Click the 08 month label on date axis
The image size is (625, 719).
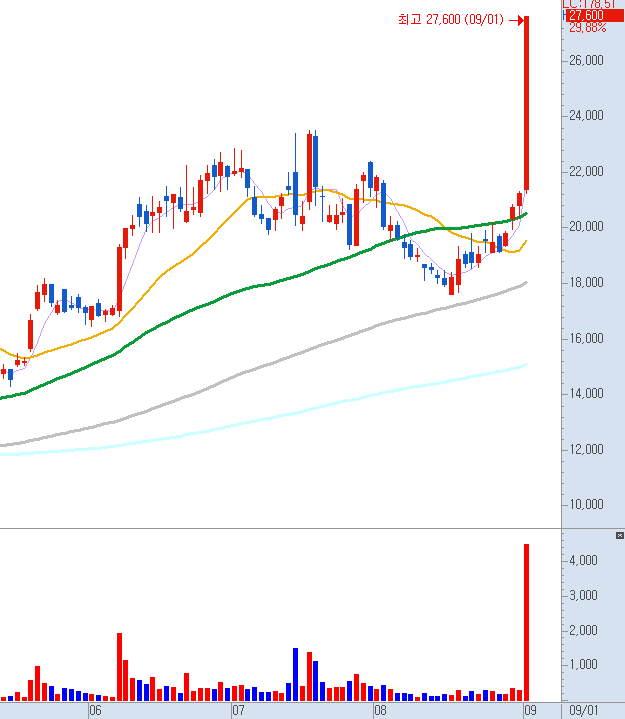[381, 711]
